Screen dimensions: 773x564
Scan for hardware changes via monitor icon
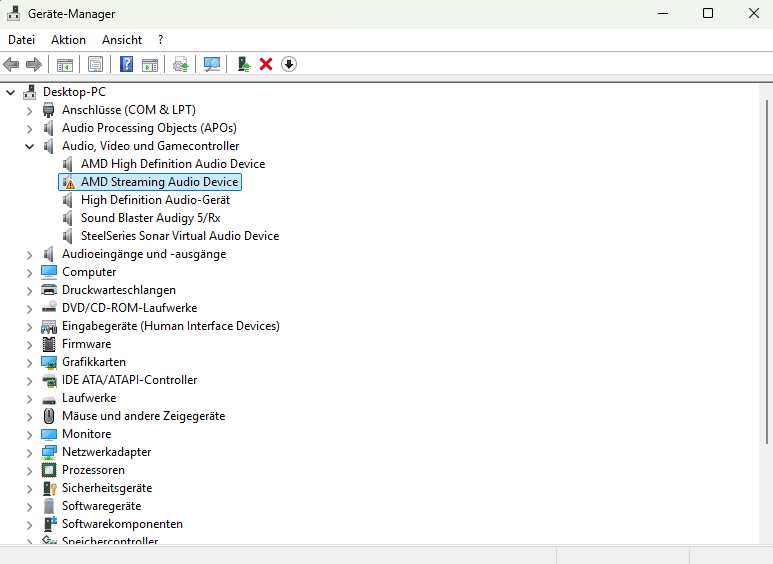click(x=211, y=64)
